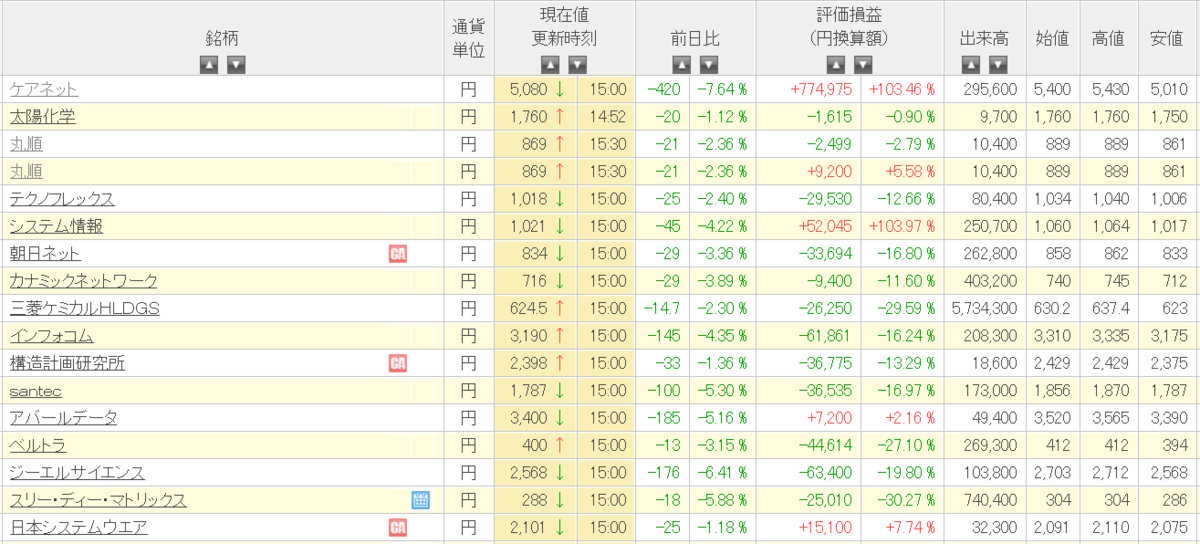Image resolution: width=1200 pixels, height=544 pixels.
Task: Sort 前日比 column ascending arrow
Action: click(x=681, y=65)
